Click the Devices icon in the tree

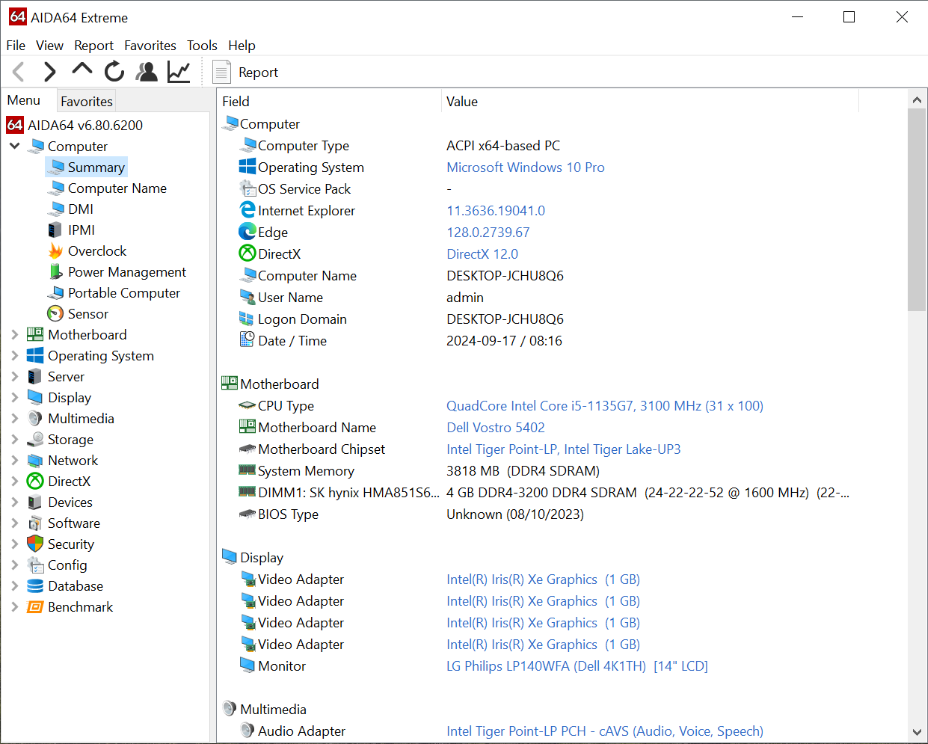coord(35,502)
